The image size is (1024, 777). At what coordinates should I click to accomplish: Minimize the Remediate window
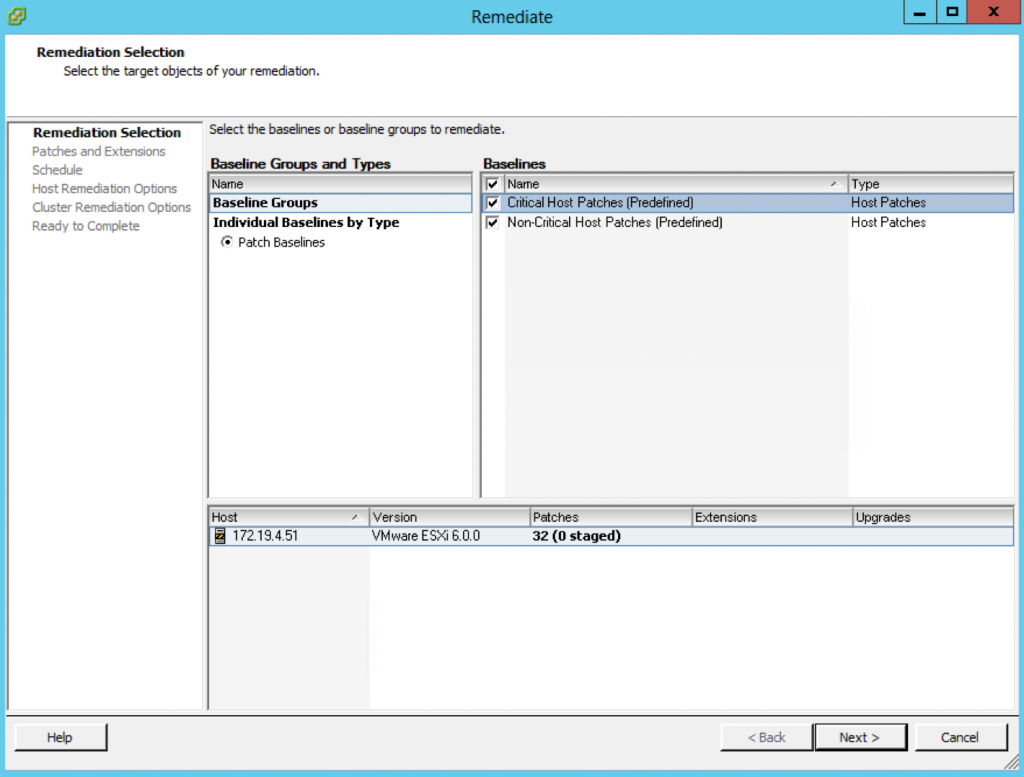(x=920, y=12)
